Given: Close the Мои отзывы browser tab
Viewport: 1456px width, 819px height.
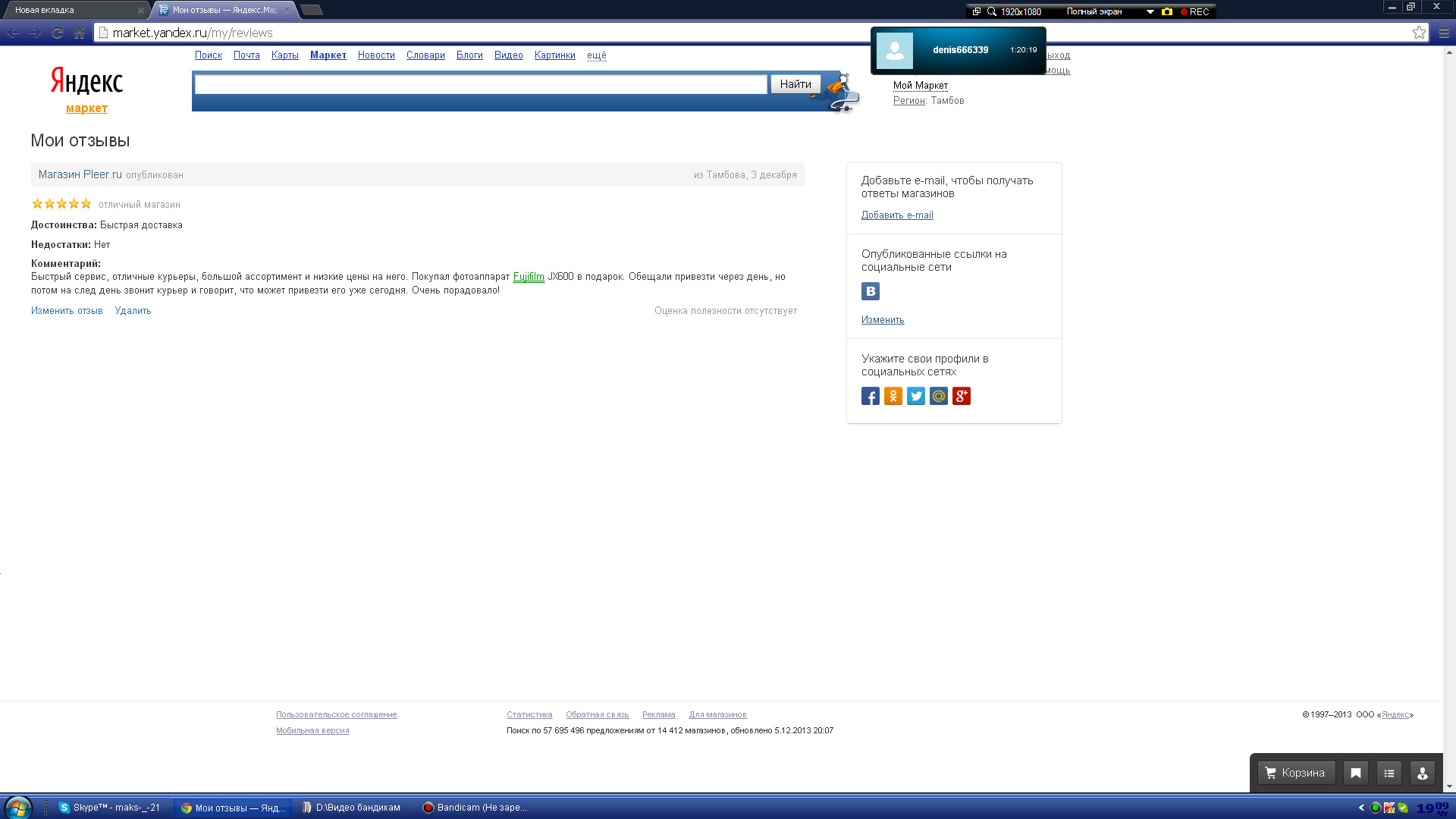Looking at the screenshot, I should [286, 10].
